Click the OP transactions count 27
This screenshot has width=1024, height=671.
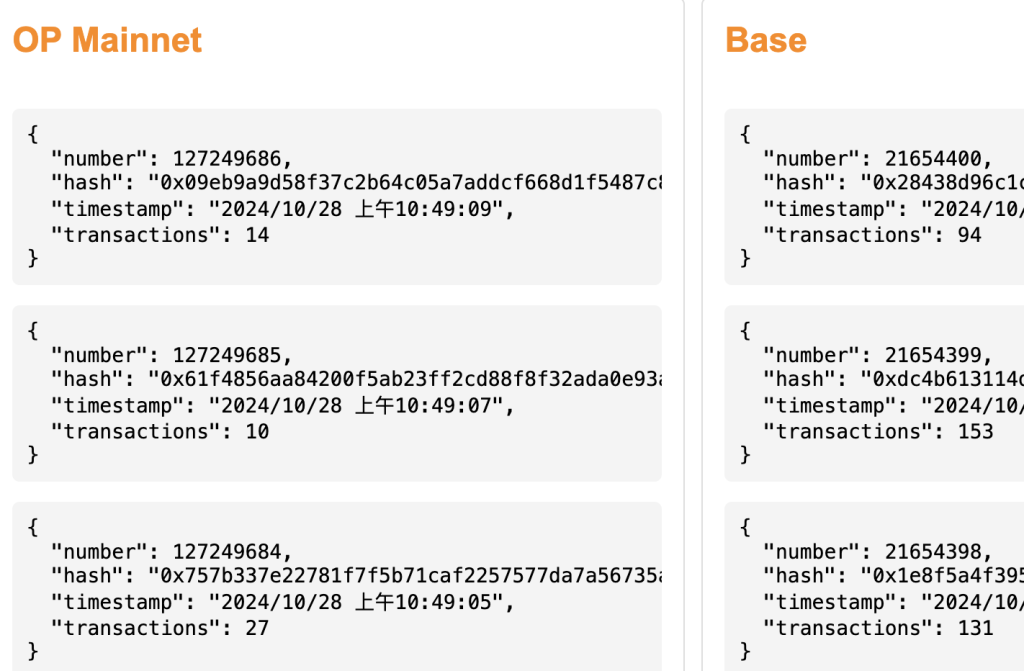(x=257, y=628)
